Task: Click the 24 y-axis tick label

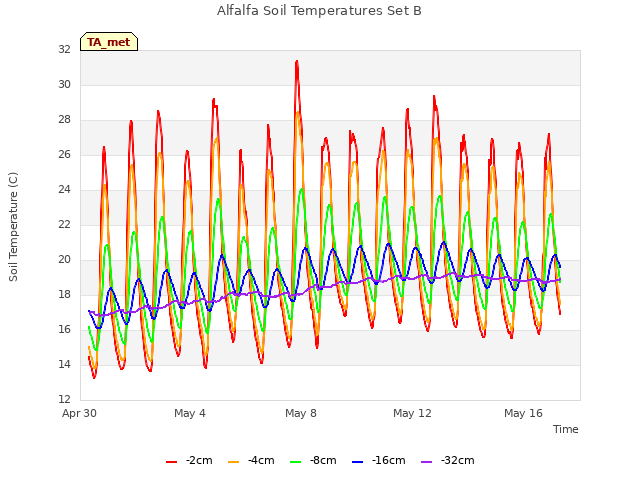Action: pos(64,190)
